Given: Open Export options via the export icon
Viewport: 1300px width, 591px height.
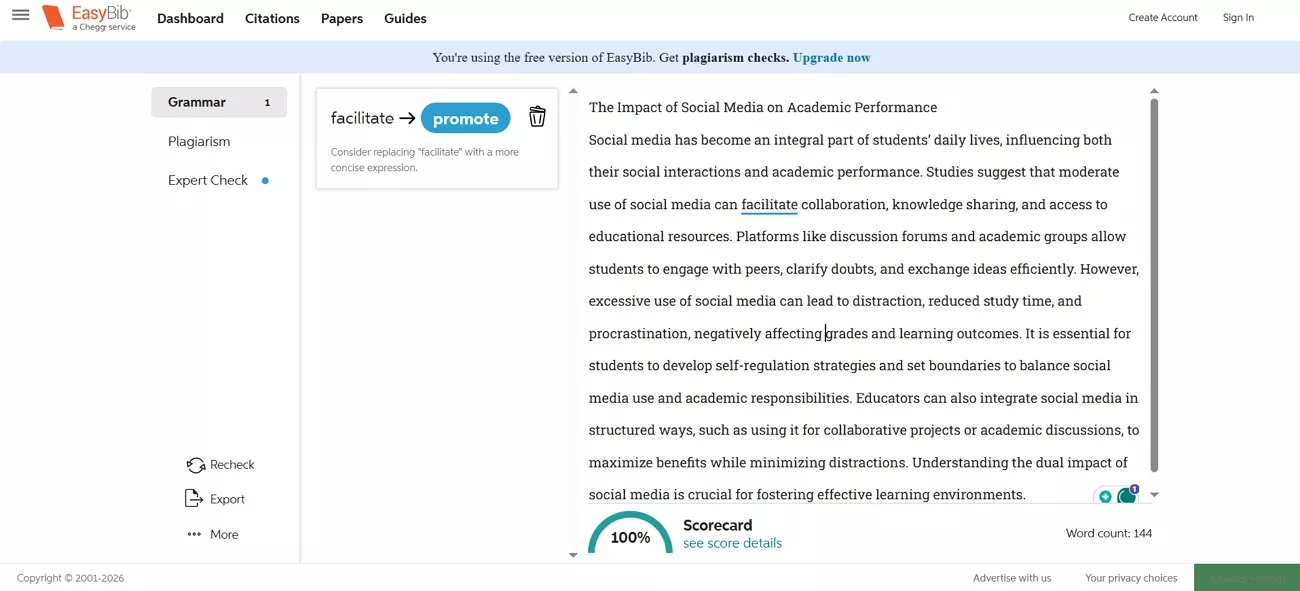Looking at the screenshot, I should (x=193, y=498).
